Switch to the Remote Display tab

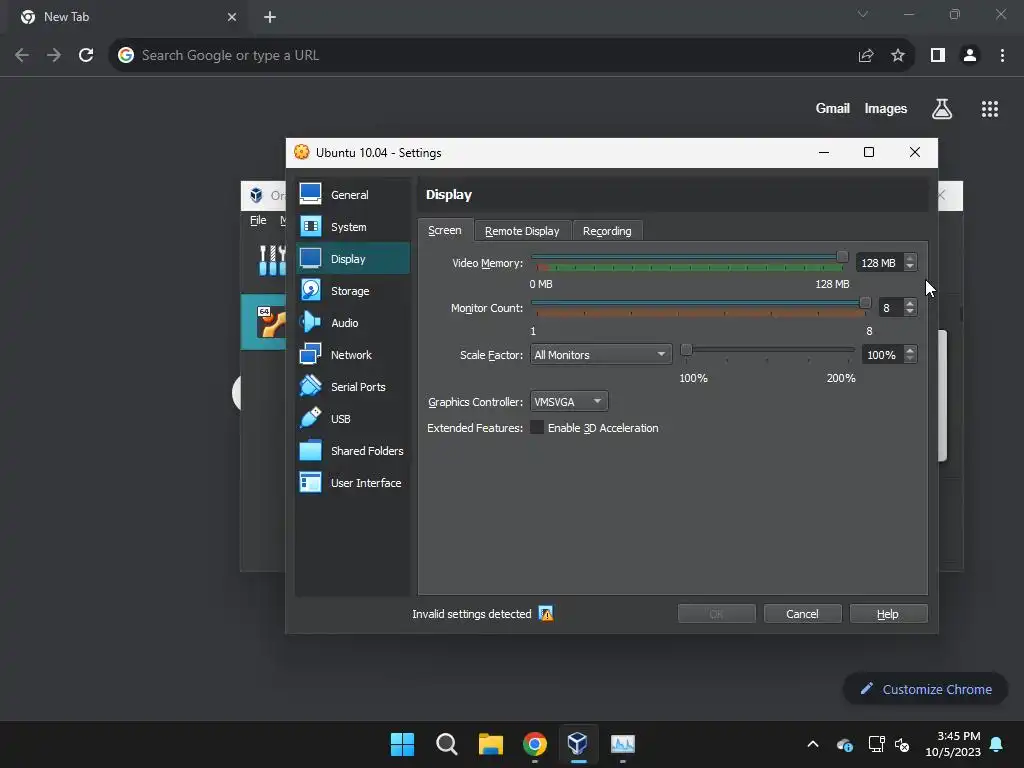tap(522, 231)
